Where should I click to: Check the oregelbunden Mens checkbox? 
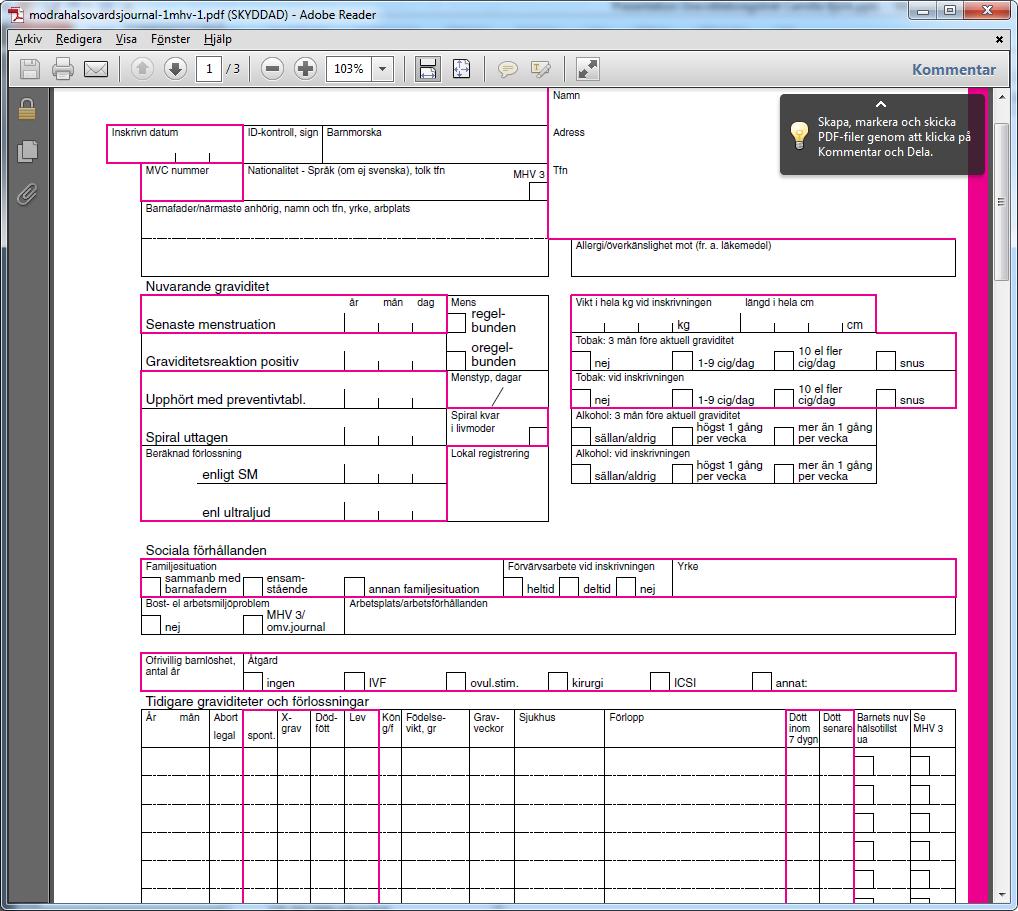click(456, 360)
